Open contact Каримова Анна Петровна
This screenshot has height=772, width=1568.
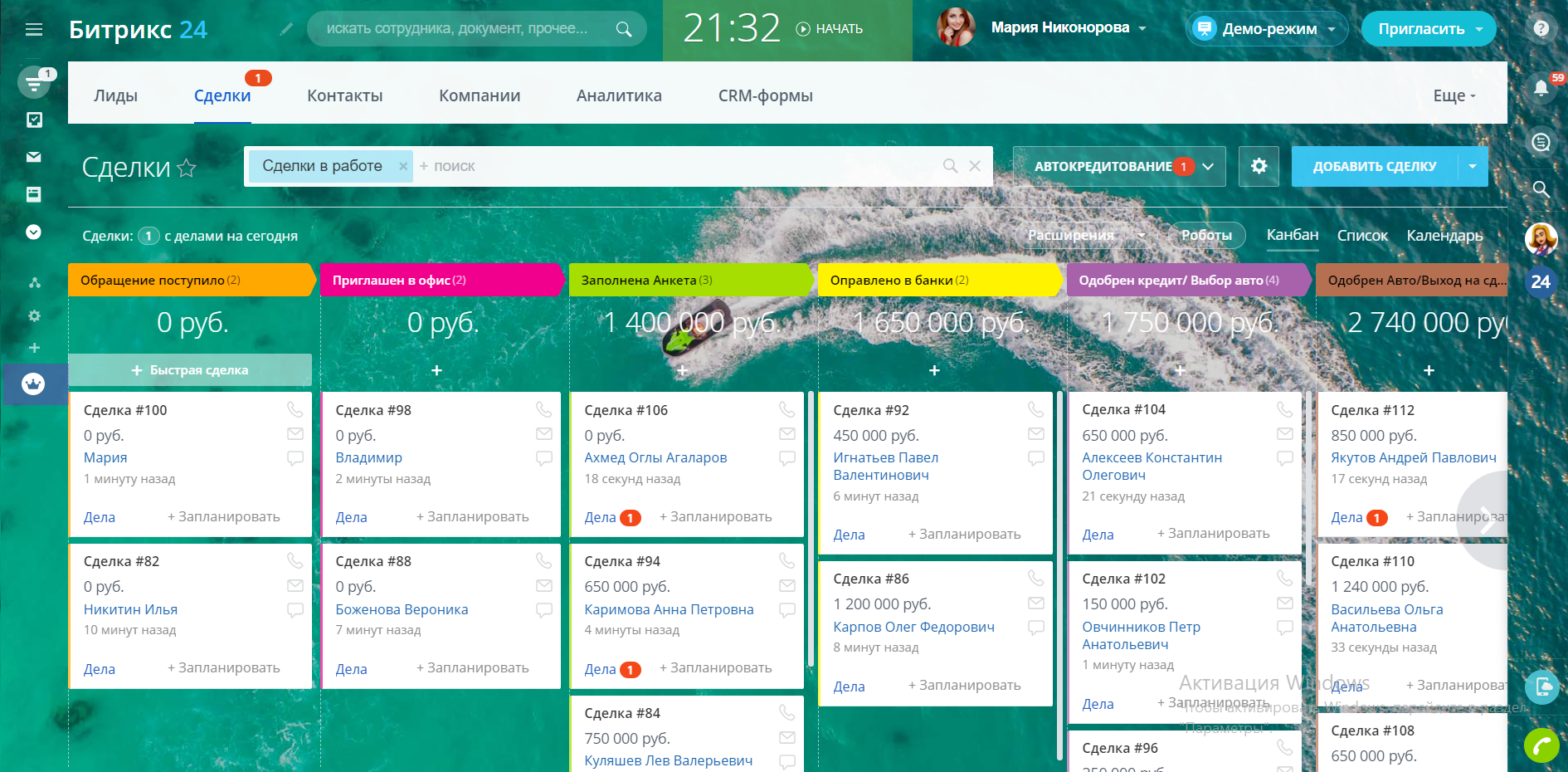tap(669, 609)
